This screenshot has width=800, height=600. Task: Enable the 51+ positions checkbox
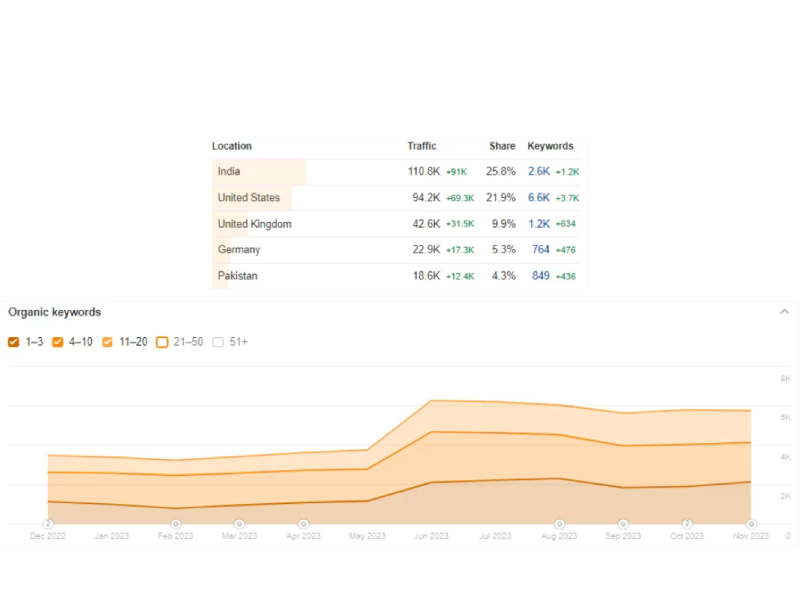pos(218,342)
